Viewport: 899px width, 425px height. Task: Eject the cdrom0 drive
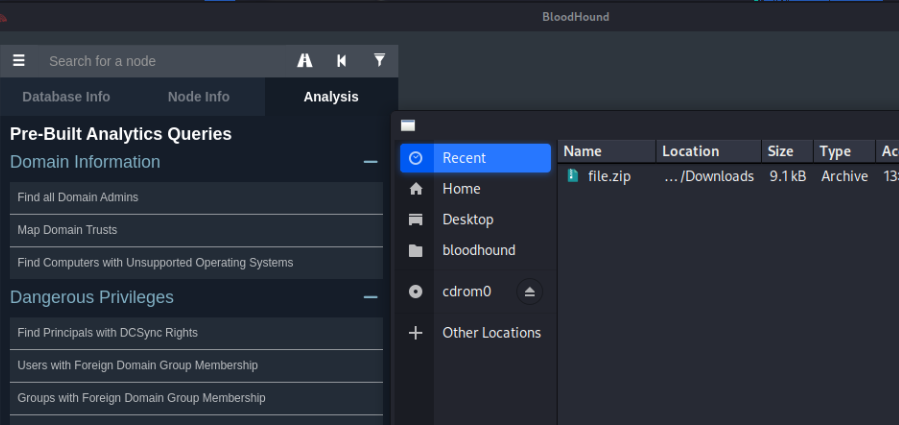click(x=530, y=292)
